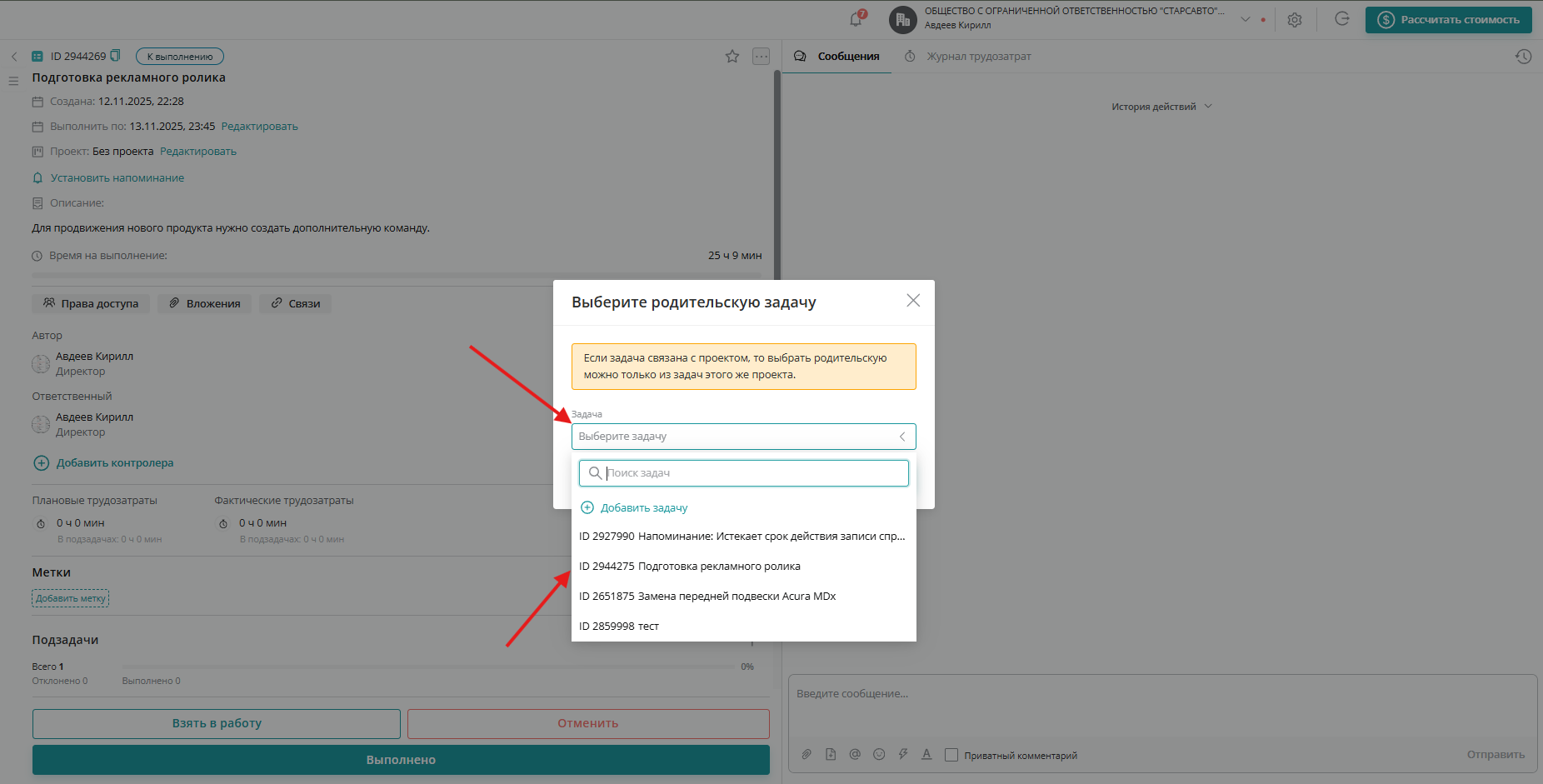Go back with the left arrow
This screenshot has height=784, width=1543.
point(14,57)
